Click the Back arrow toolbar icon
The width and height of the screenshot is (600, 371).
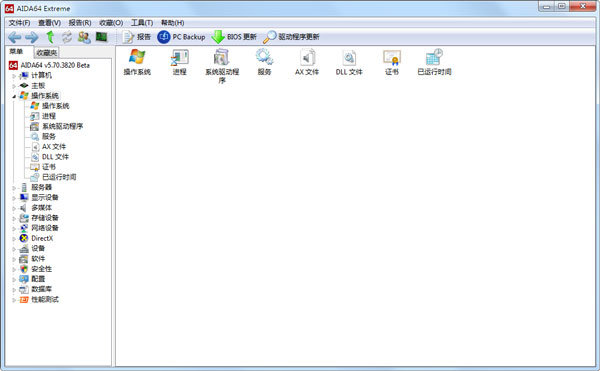pos(15,37)
